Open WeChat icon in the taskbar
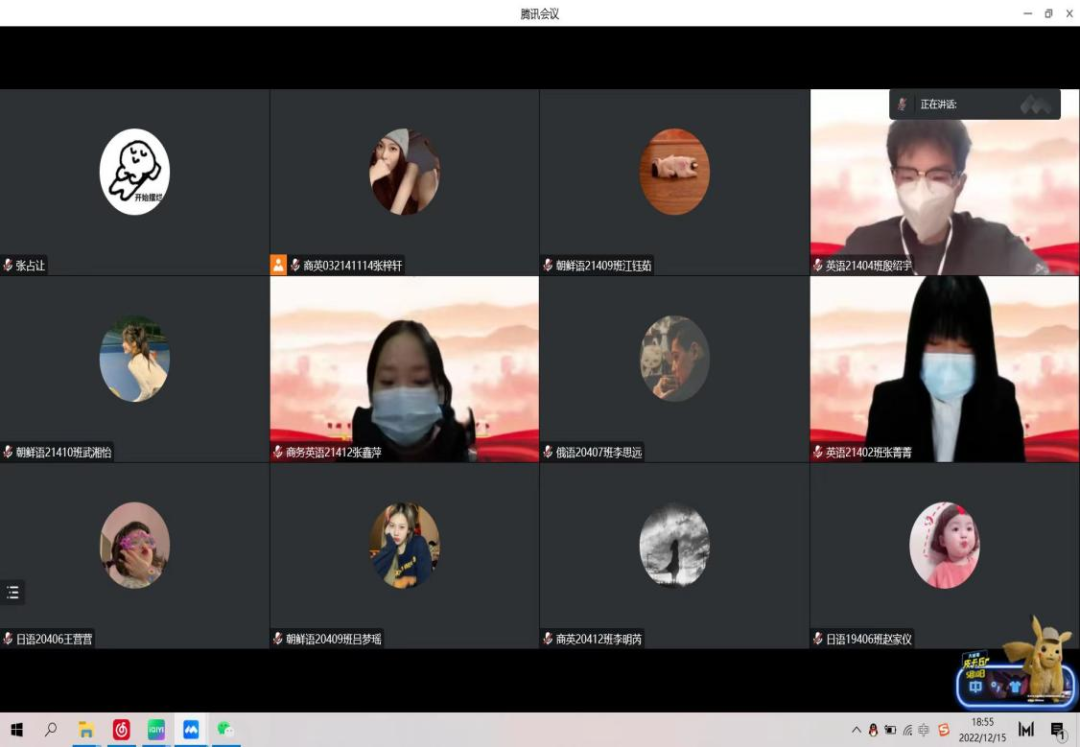The image size is (1080, 747). [x=226, y=730]
